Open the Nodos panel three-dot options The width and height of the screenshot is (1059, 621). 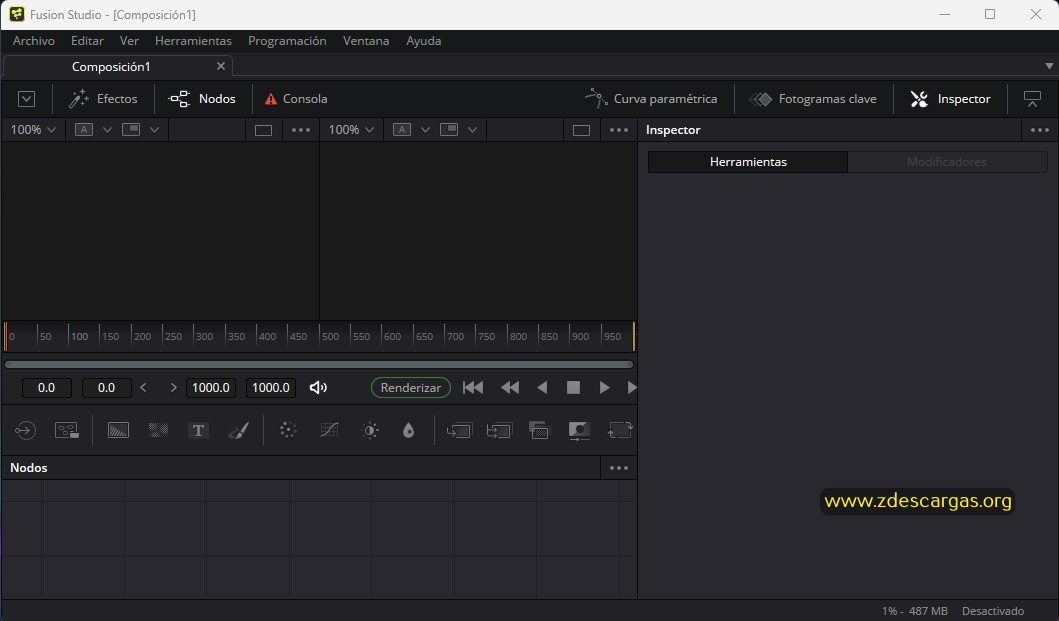619,468
